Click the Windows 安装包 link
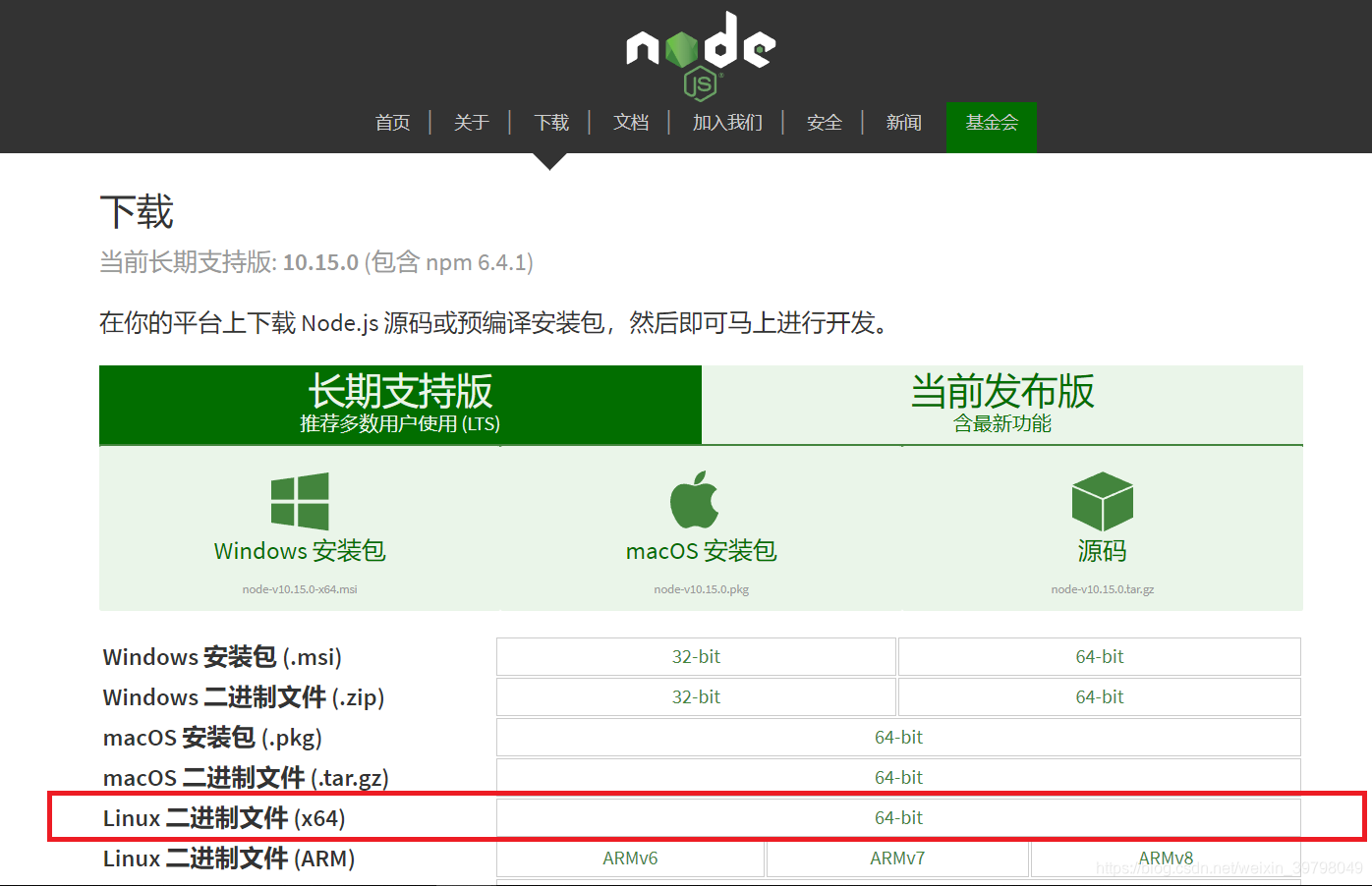Screen dimensions: 1372x886 point(300,551)
